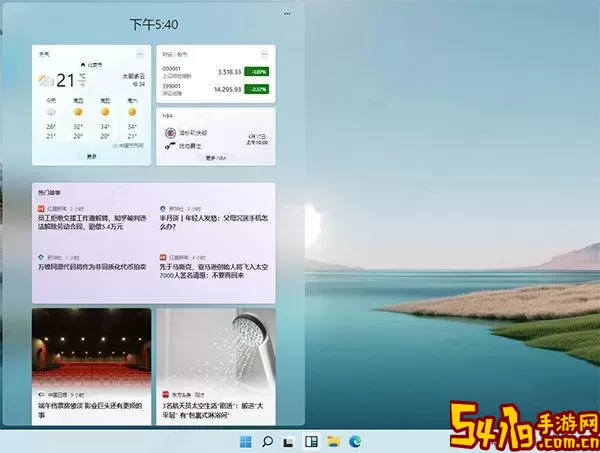600x453 pixels.
Task: Click the 14,295.93 index value
Action: tap(227, 89)
